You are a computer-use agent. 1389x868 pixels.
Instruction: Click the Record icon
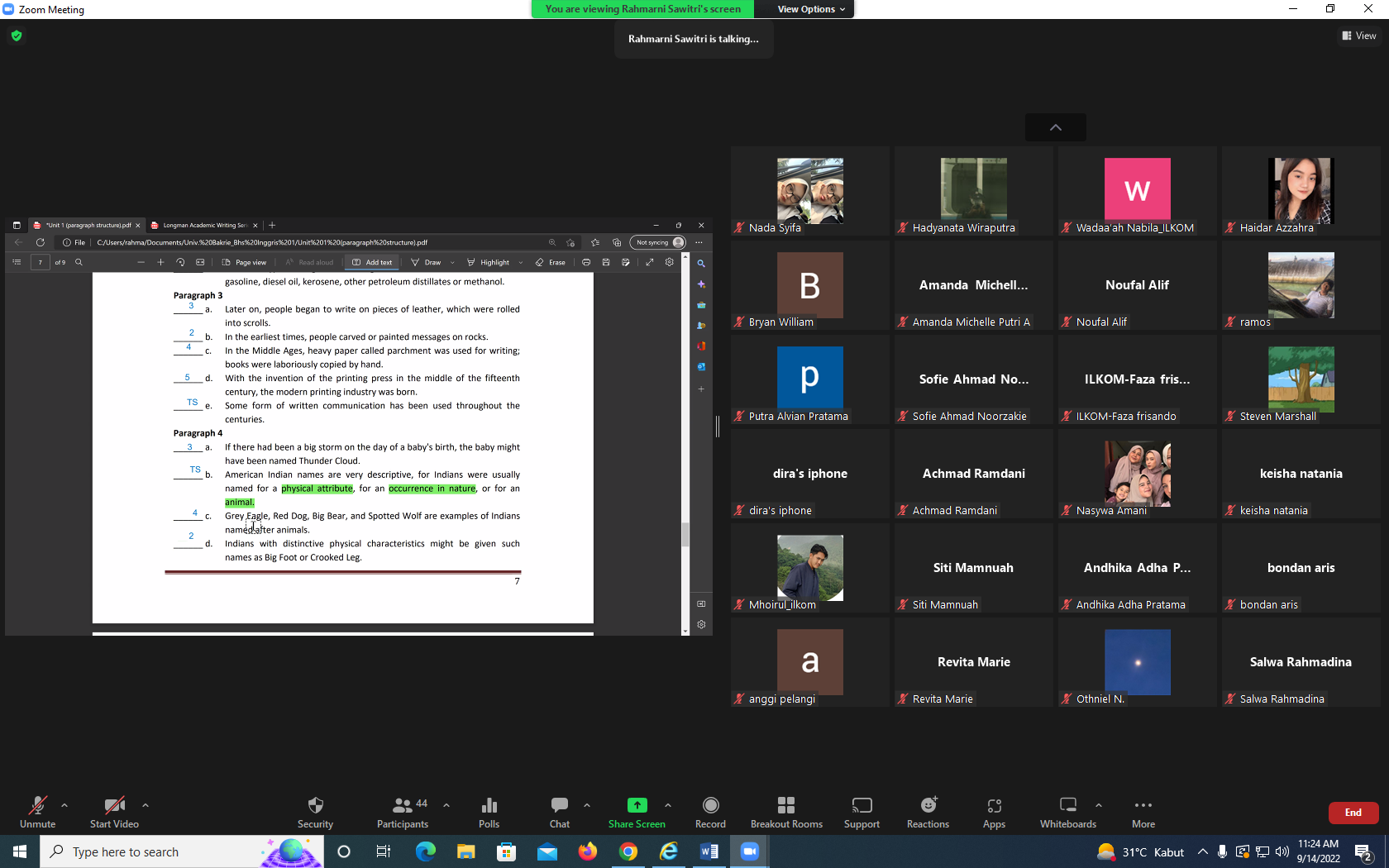coord(710,805)
